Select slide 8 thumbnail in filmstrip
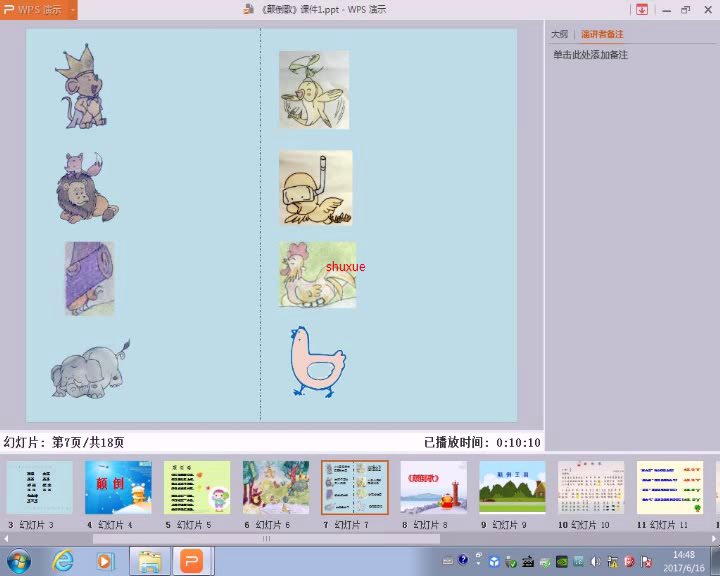Screen dimensions: 720x576 (x=433, y=487)
